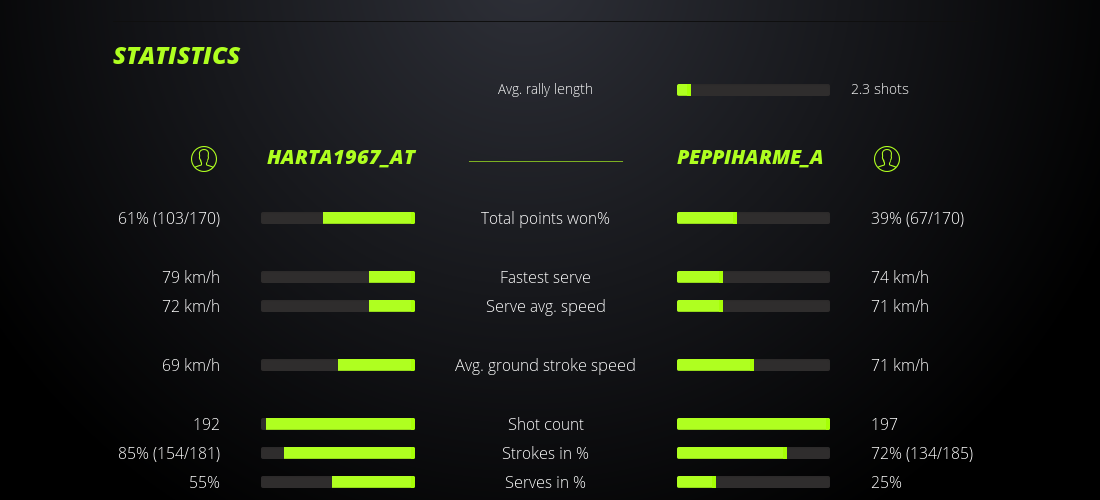Click the bar for shot count 197

[753, 424]
